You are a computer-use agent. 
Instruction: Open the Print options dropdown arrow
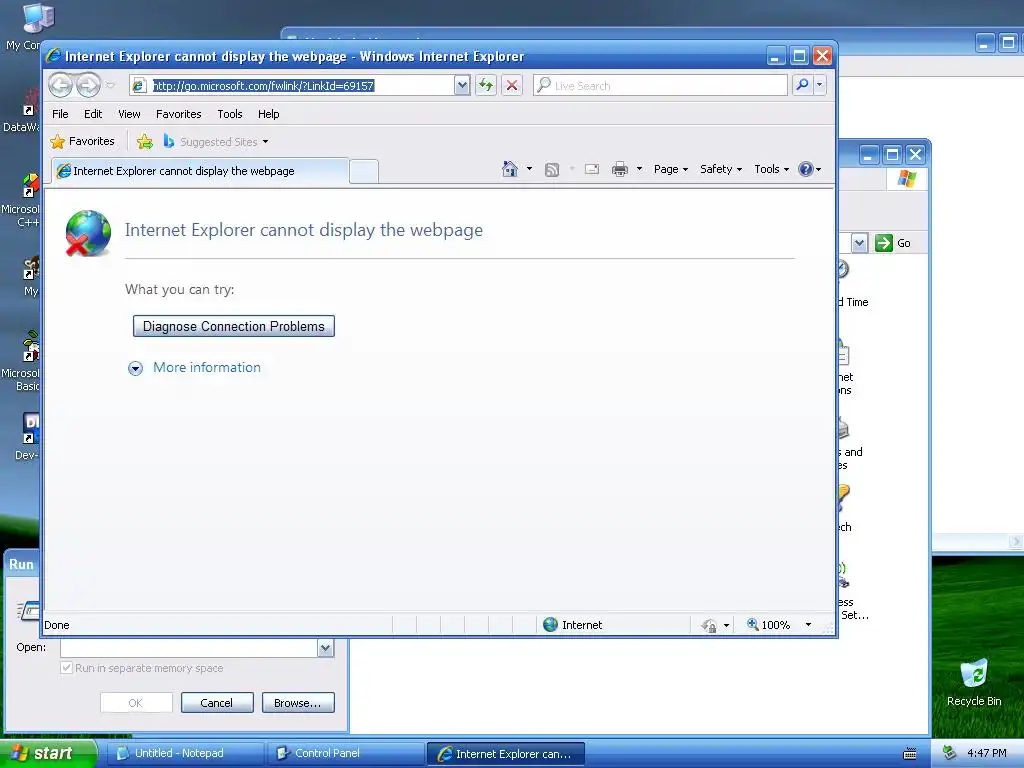click(639, 169)
